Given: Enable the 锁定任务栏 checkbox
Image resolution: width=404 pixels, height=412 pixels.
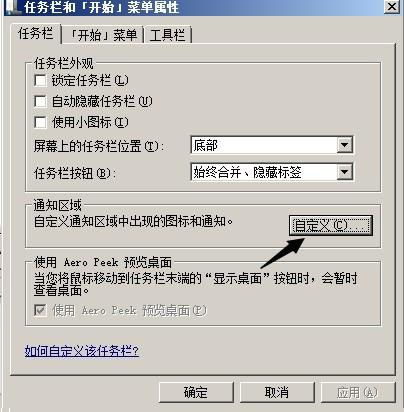Looking at the screenshot, I should click(x=40, y=80).
